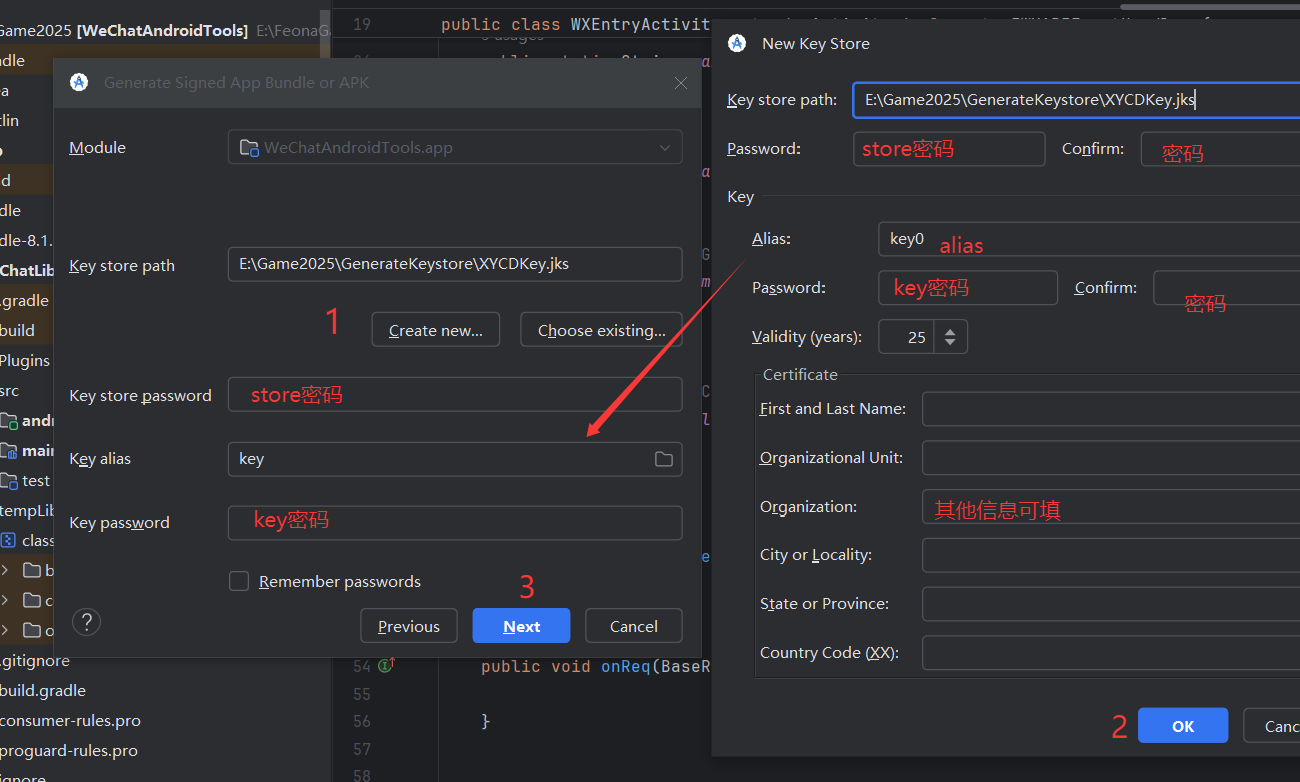Click the folder browse icon in Key alias field
This screenshot has height=782, width=1300.
[663, 458]
